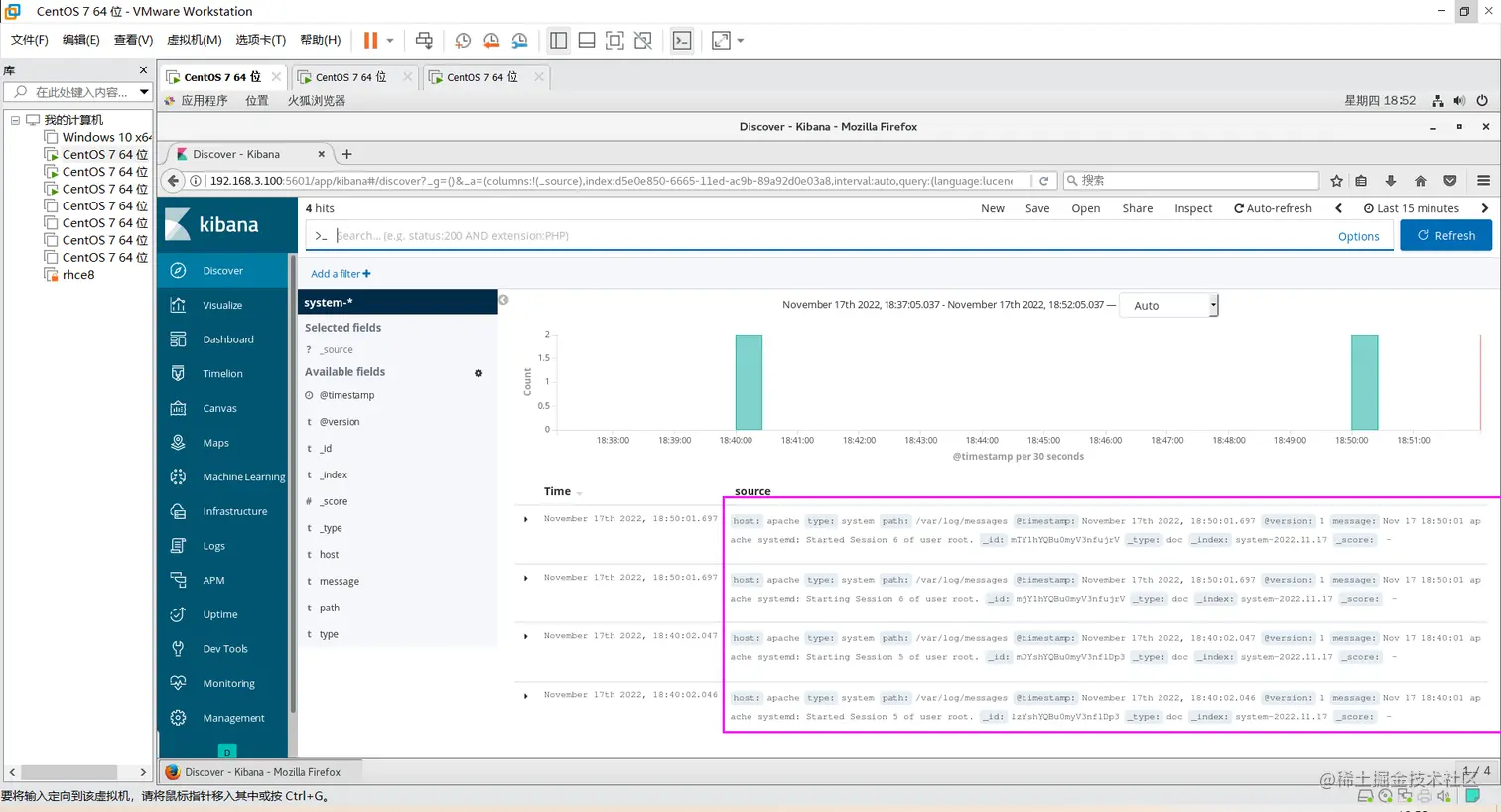The width and height of the screenshot is (1501, 812).
Task: Open the Visualize section icon
Action: click(178, 305)
